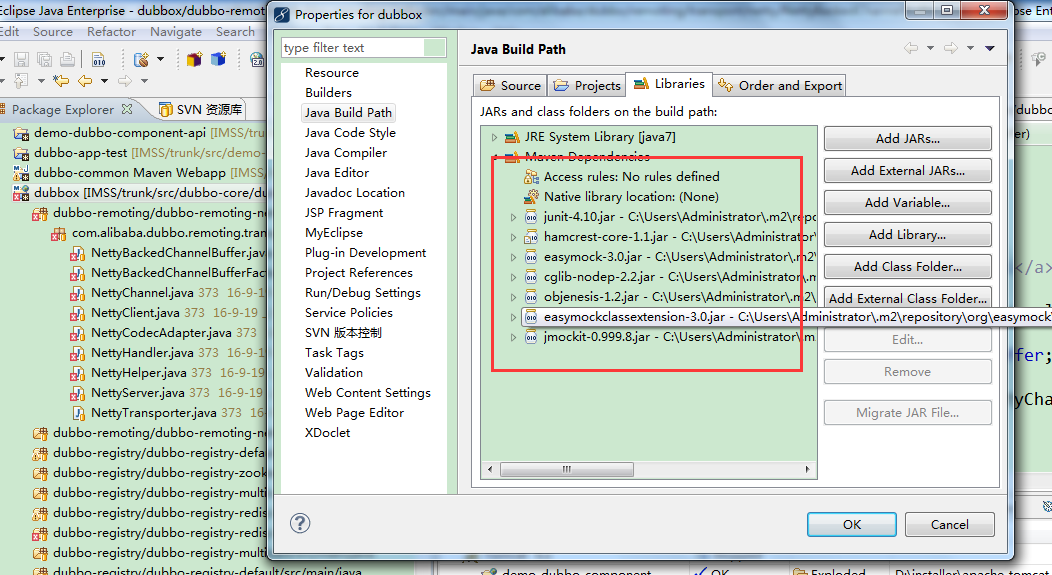1052x575 pixels.
Task: Click JRE System Library books icon
Action: point(513,137)
